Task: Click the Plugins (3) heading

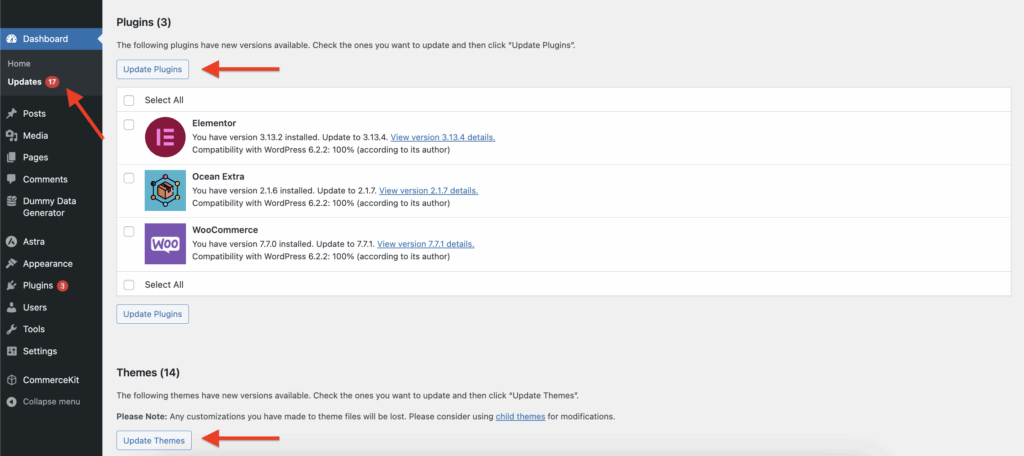Action: coord(144,22)
